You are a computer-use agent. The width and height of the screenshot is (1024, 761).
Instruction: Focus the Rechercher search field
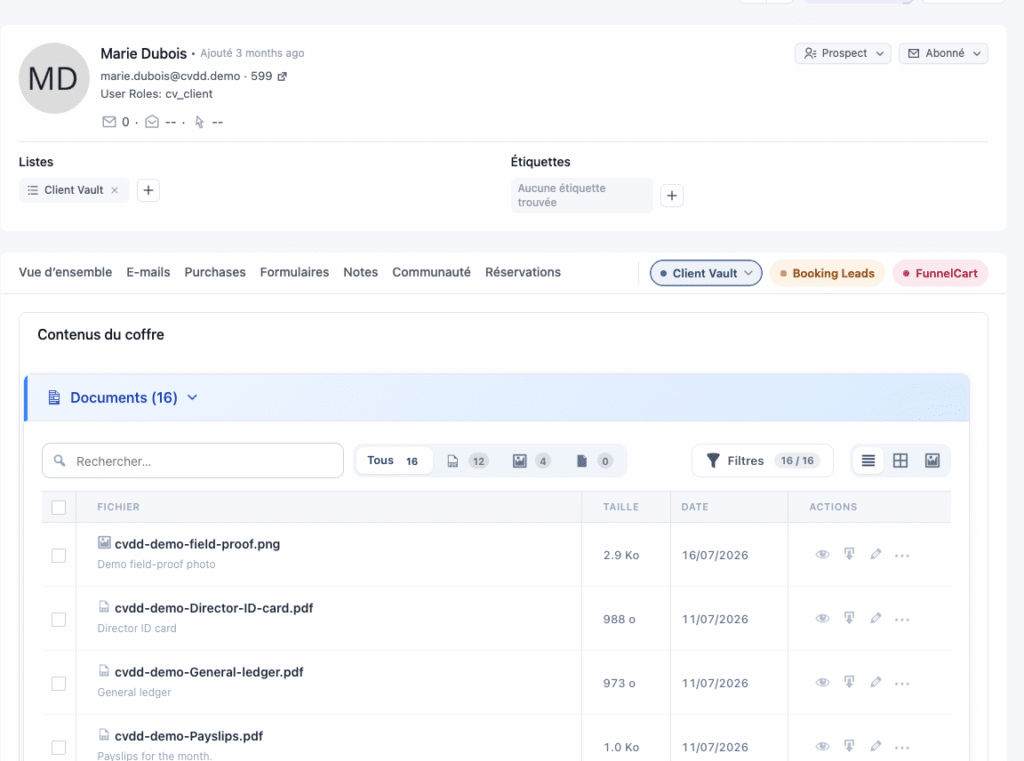click(193, 461)
